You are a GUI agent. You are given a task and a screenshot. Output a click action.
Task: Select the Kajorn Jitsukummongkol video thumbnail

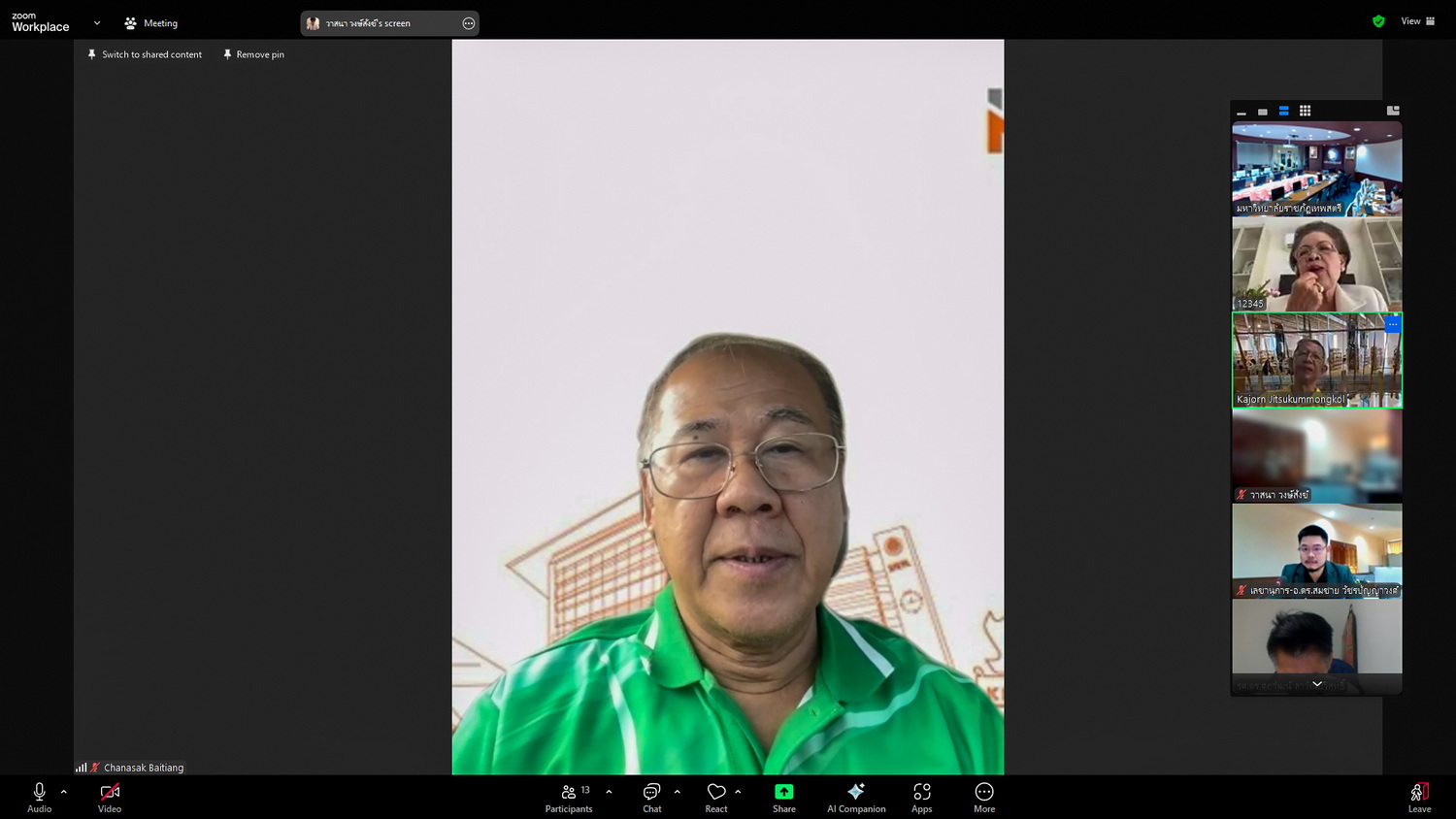[1316, 360]
